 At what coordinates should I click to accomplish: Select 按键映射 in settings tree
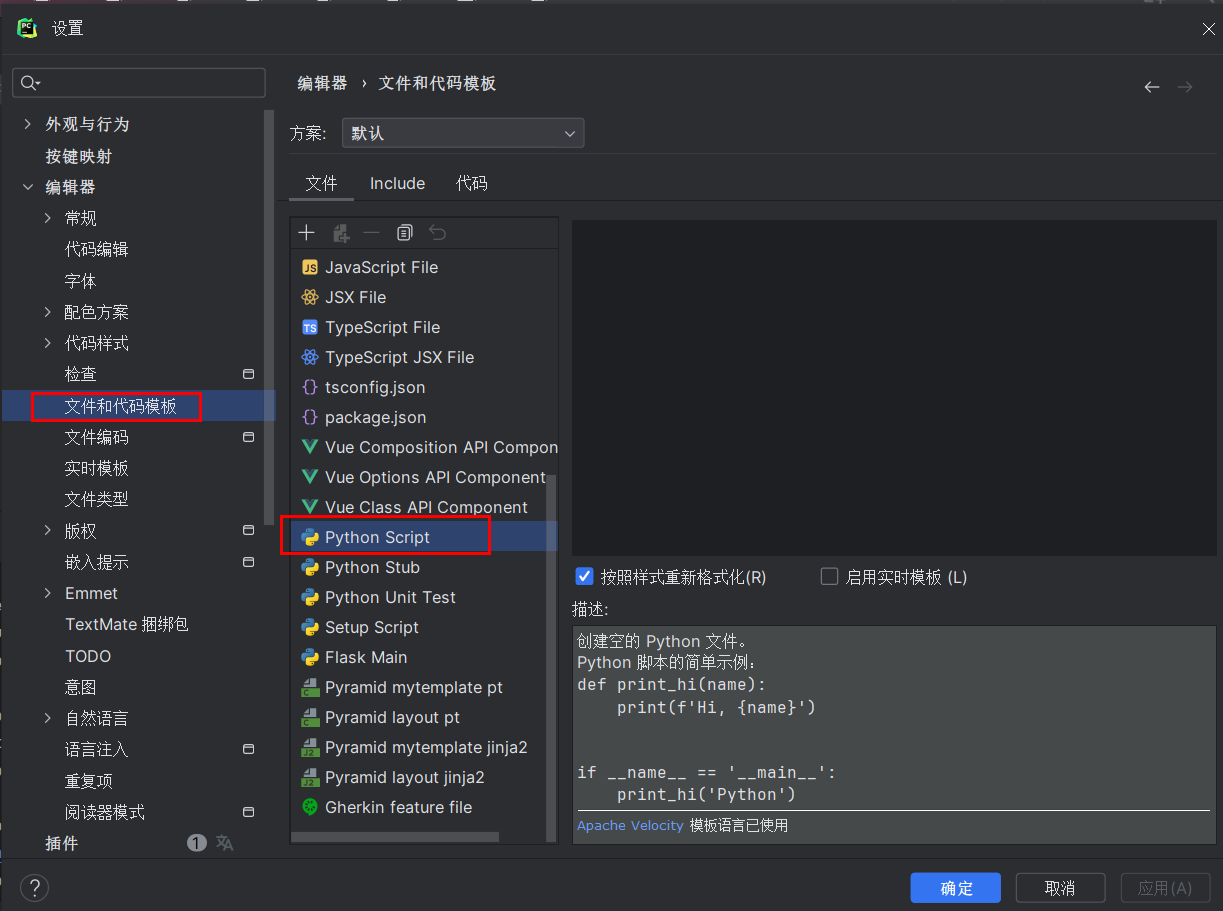point(79,156)
